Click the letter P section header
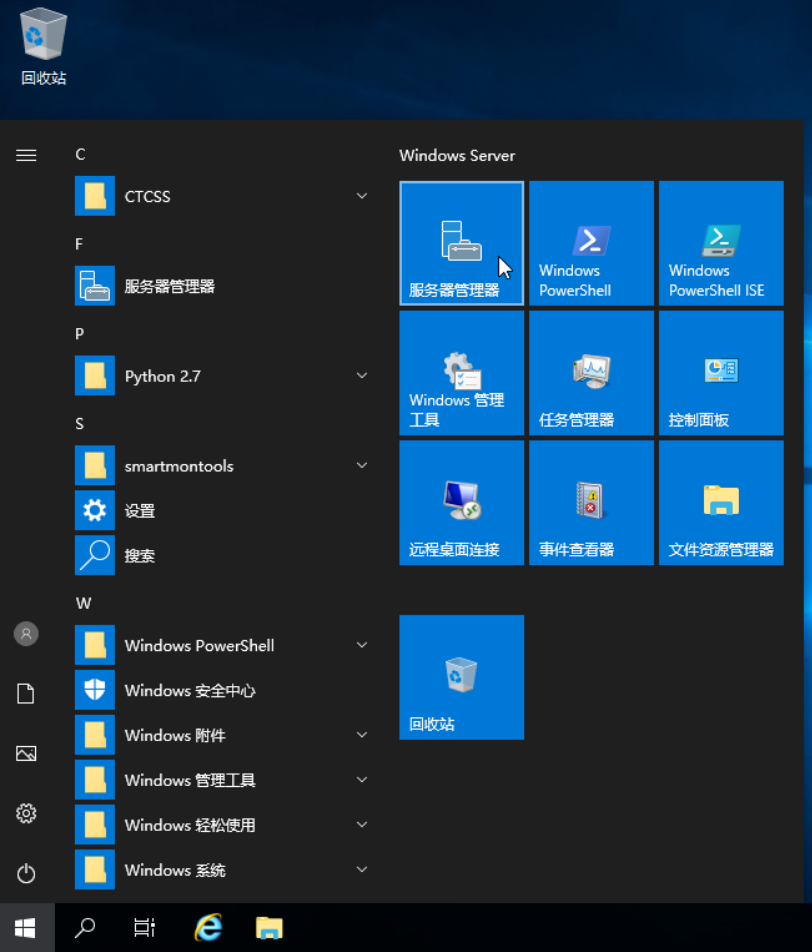The height and width of the screenshot is (952, 812). [x=80, y=334]
